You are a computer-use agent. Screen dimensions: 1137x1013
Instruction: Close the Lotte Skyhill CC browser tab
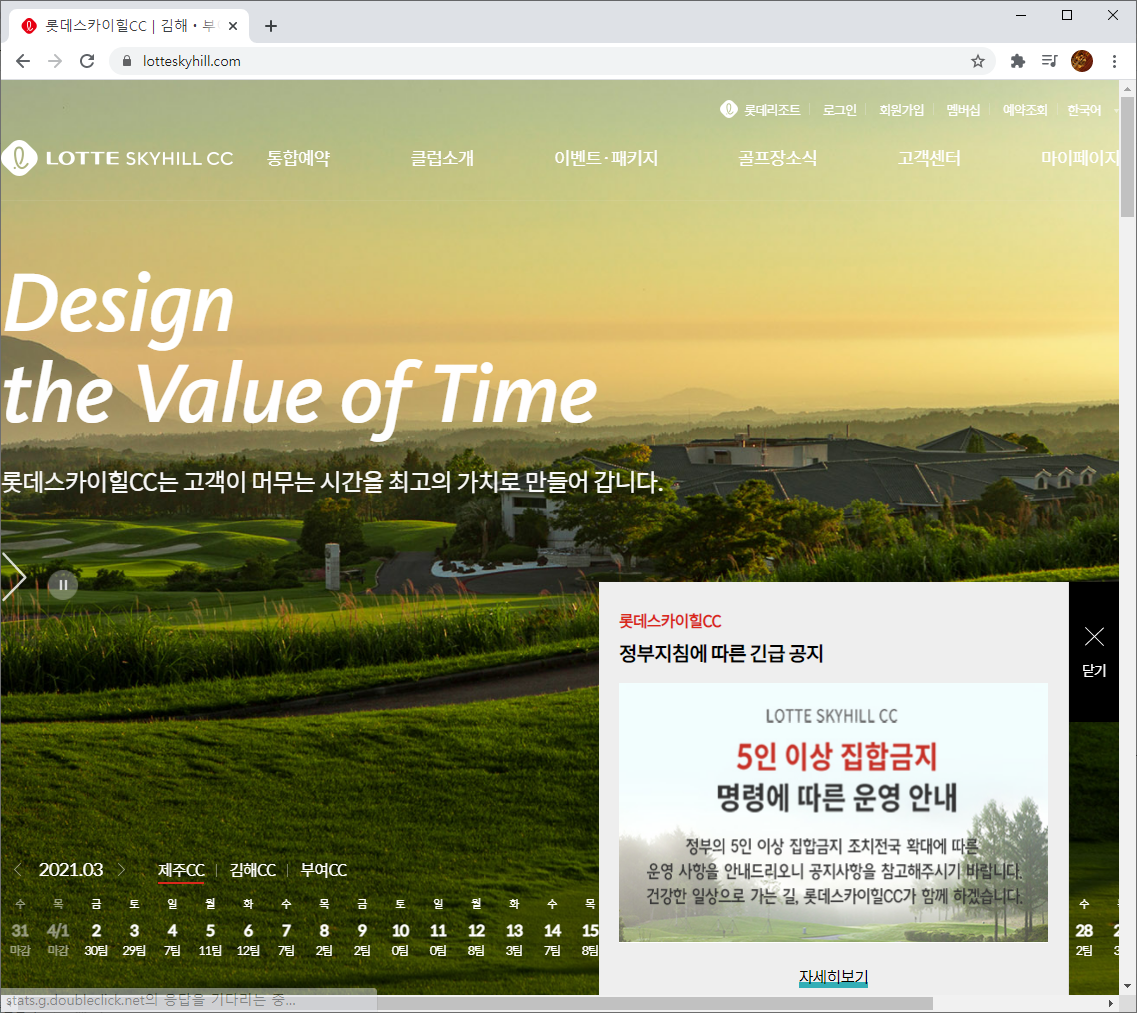[233, 26]
